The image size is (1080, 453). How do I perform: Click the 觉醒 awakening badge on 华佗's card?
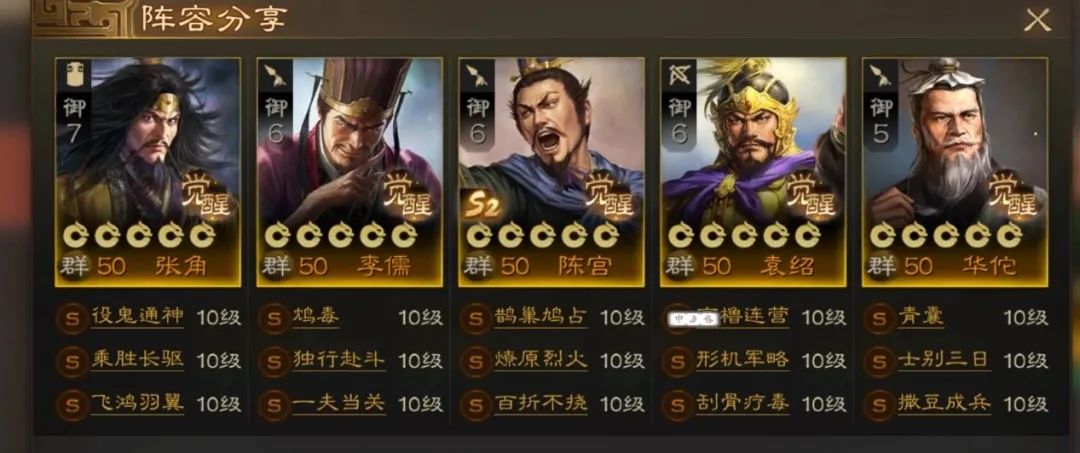coord(1015,194)
